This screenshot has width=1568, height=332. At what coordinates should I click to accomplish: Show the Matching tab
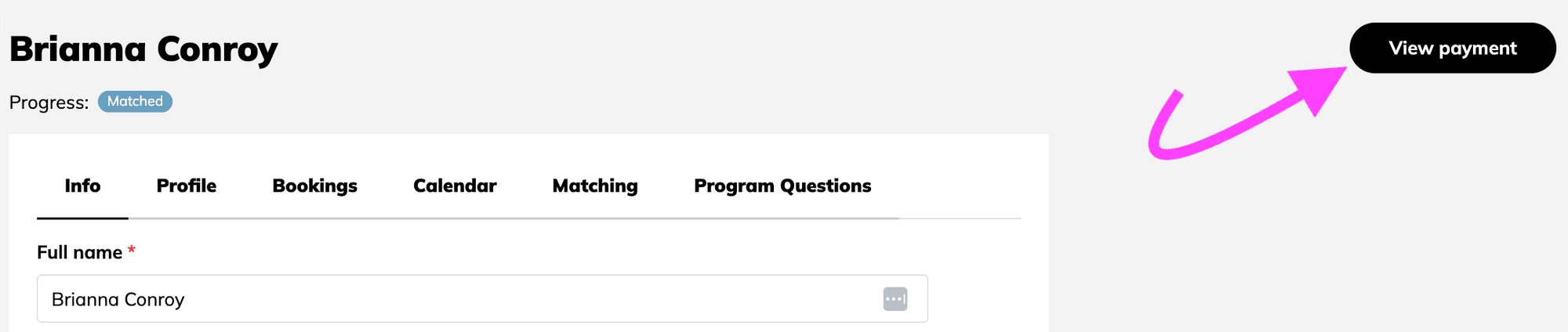point(595,186)
